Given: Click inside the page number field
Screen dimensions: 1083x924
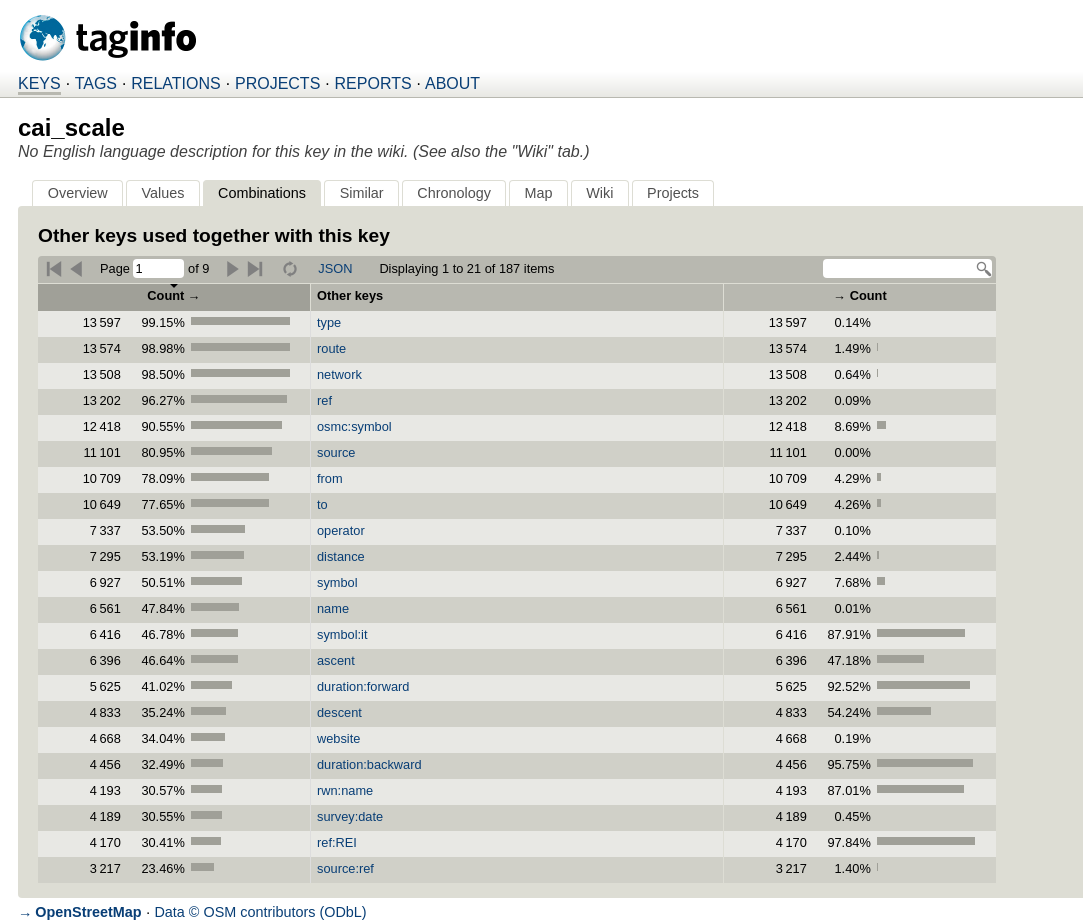Looking at the screenshot, I should click(157, 268).
